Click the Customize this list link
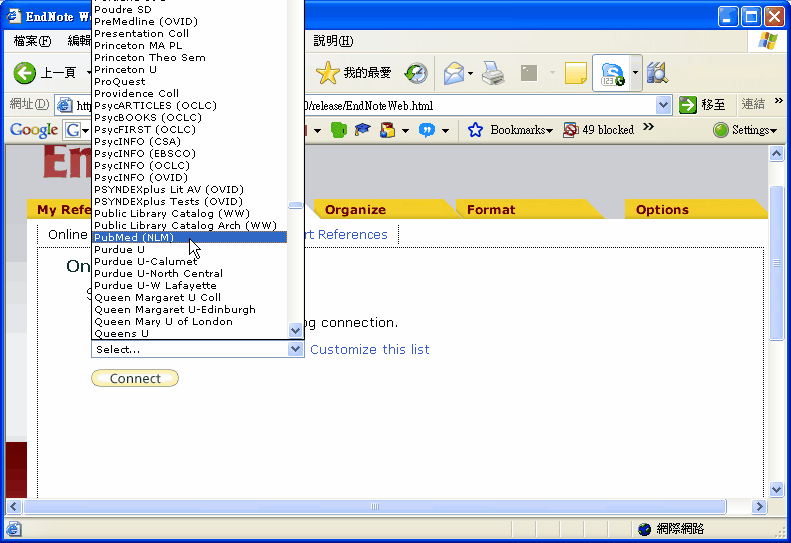 coord(369,349)
